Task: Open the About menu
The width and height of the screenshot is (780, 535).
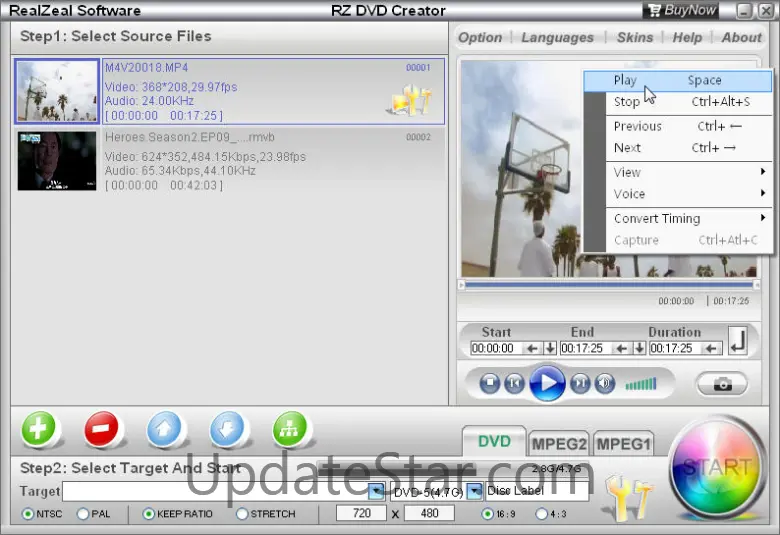Action: [741, 37]
